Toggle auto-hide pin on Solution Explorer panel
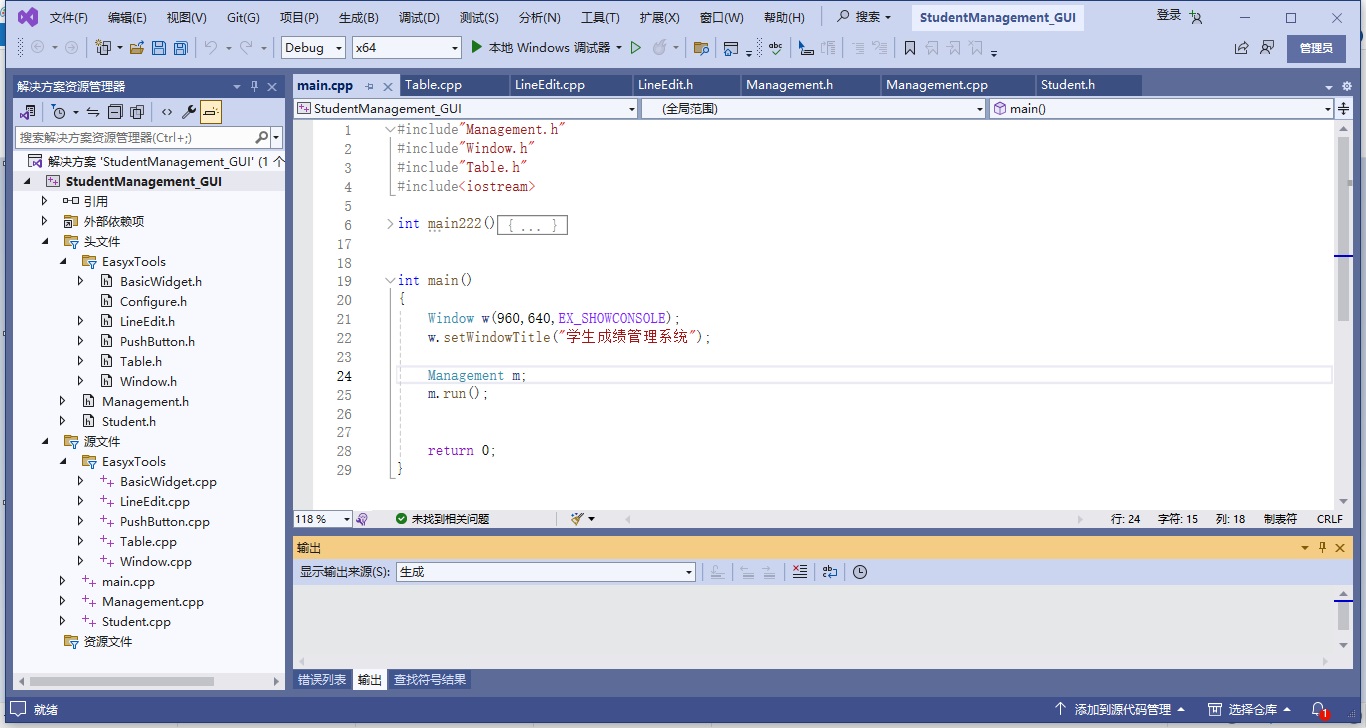1366x728 pixels. point(254,87)
